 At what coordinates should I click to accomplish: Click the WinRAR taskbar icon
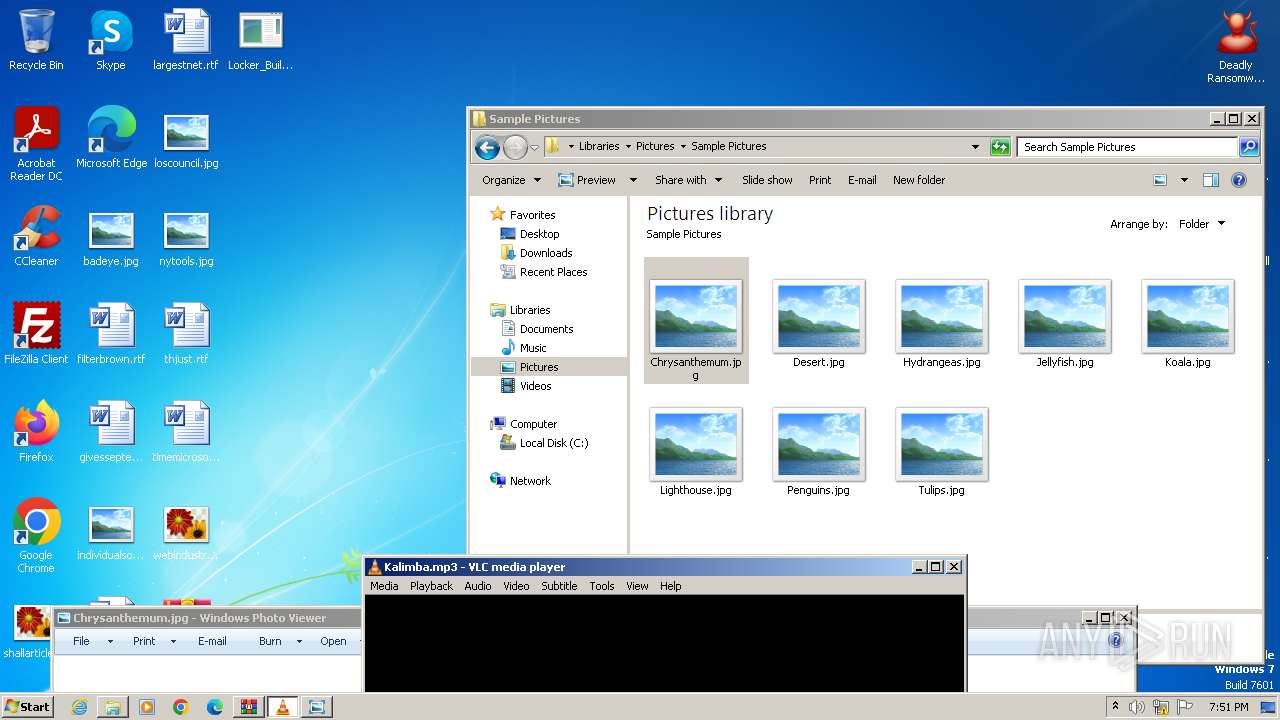pos(248,707)
